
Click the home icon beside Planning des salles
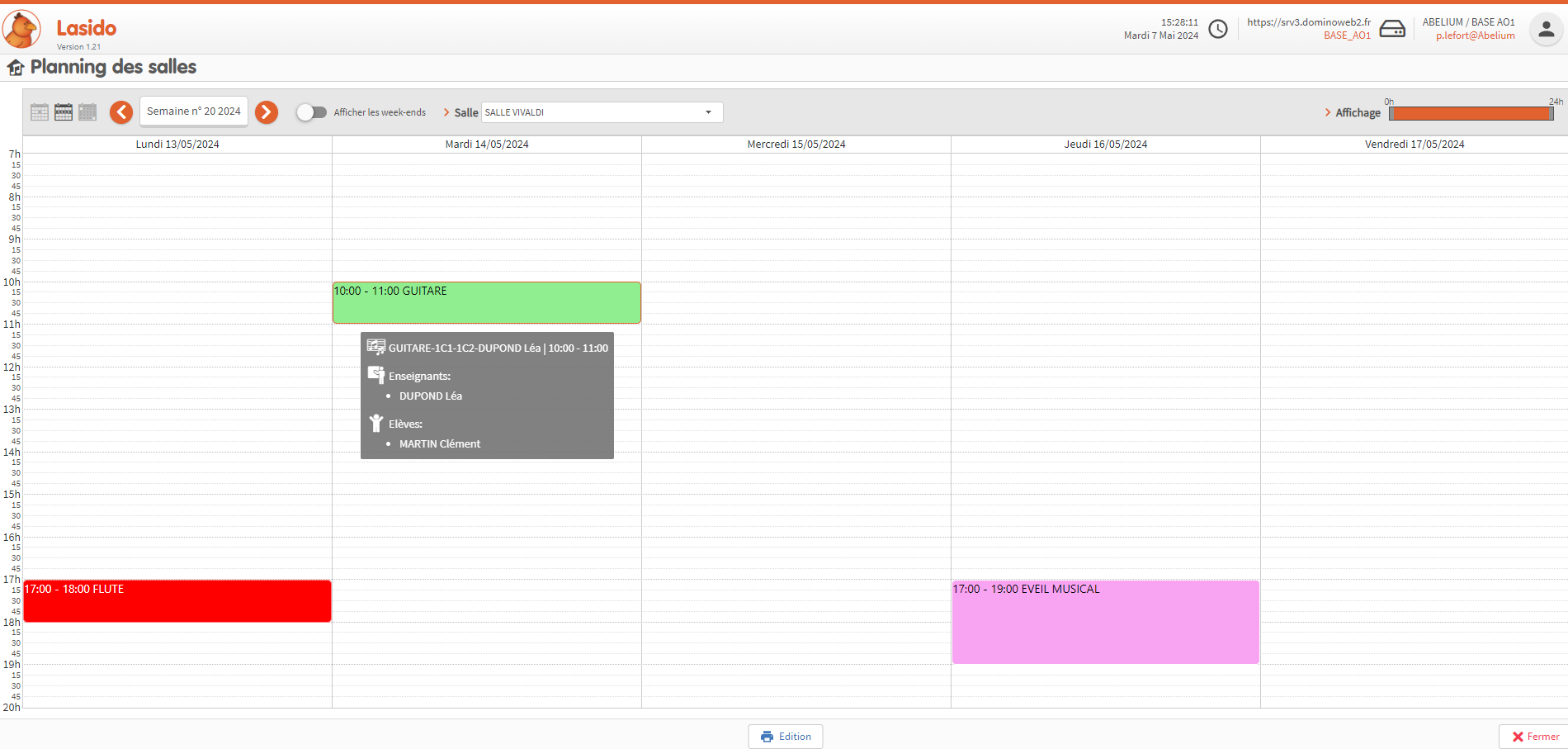pos(16,68)
